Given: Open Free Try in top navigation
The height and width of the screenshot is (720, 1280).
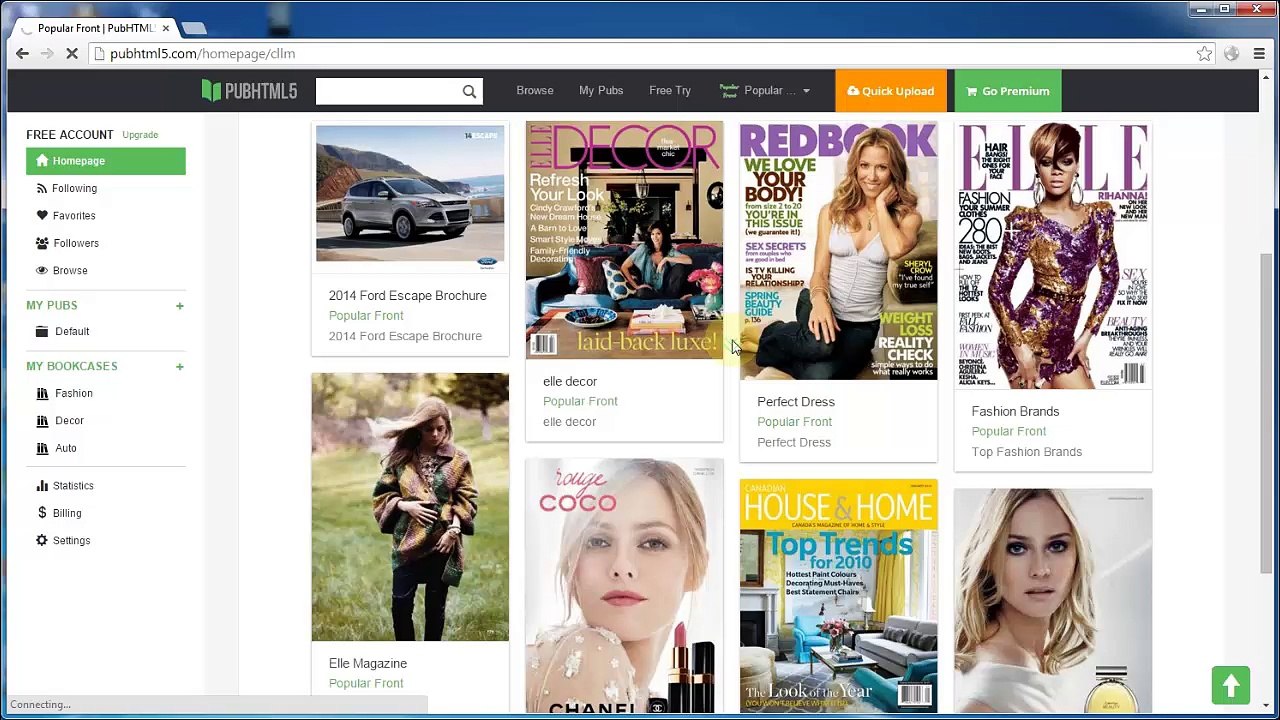Looking at the screenshot, I should (x=670, y=91).
